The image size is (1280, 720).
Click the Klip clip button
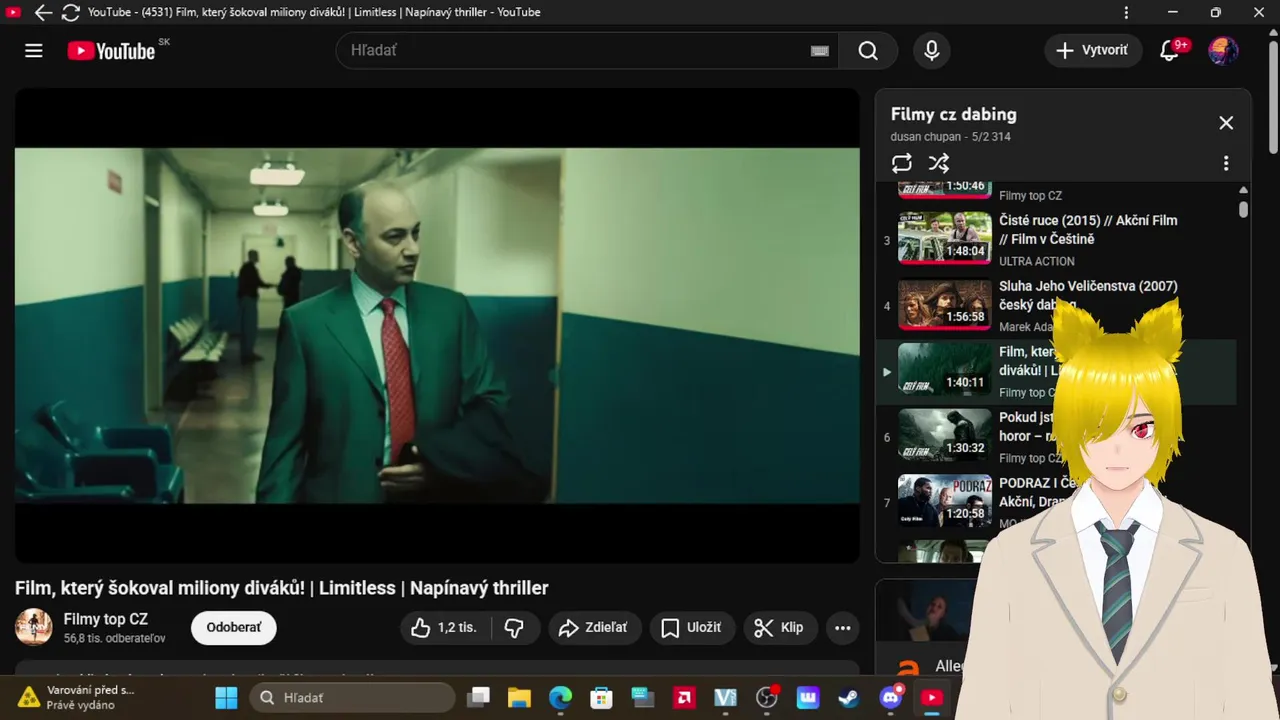pos(779,628)
